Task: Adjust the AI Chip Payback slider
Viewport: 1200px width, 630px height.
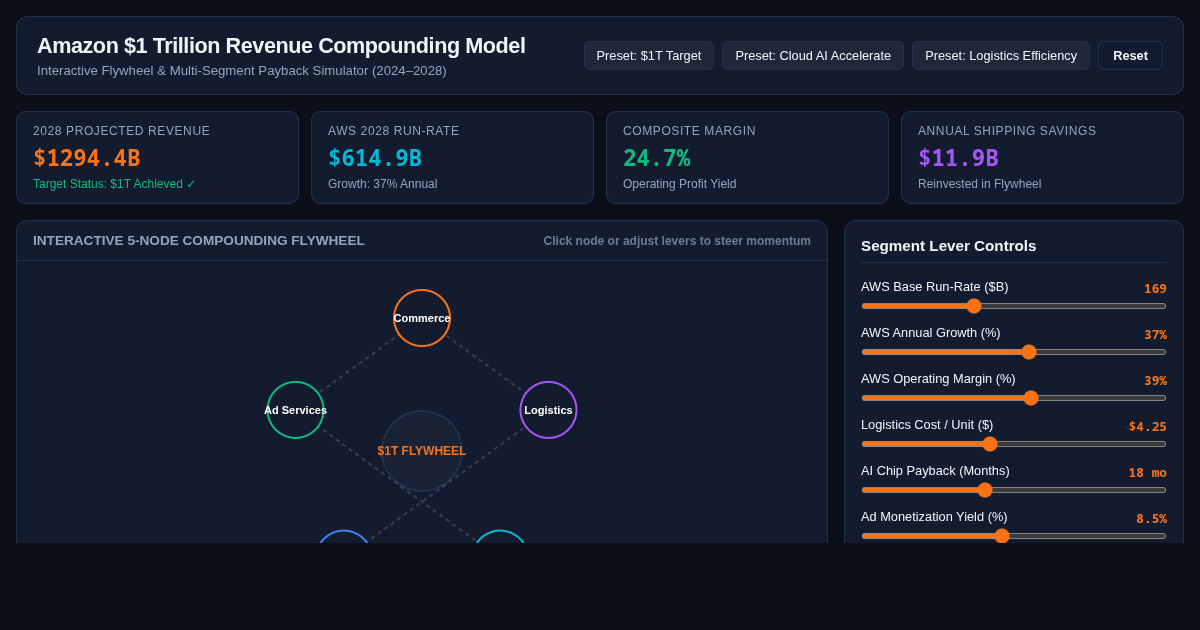Action: (1014, 490)
